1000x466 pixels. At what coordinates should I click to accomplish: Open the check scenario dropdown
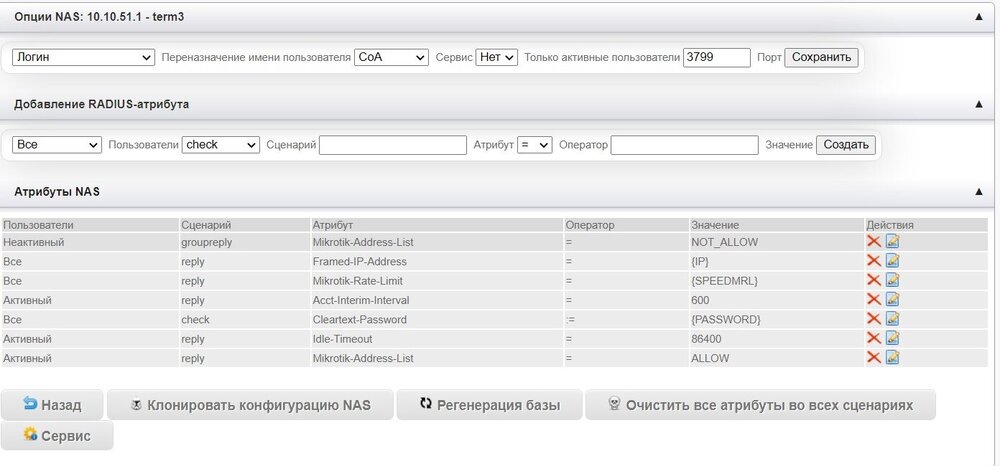click(220, 145)
